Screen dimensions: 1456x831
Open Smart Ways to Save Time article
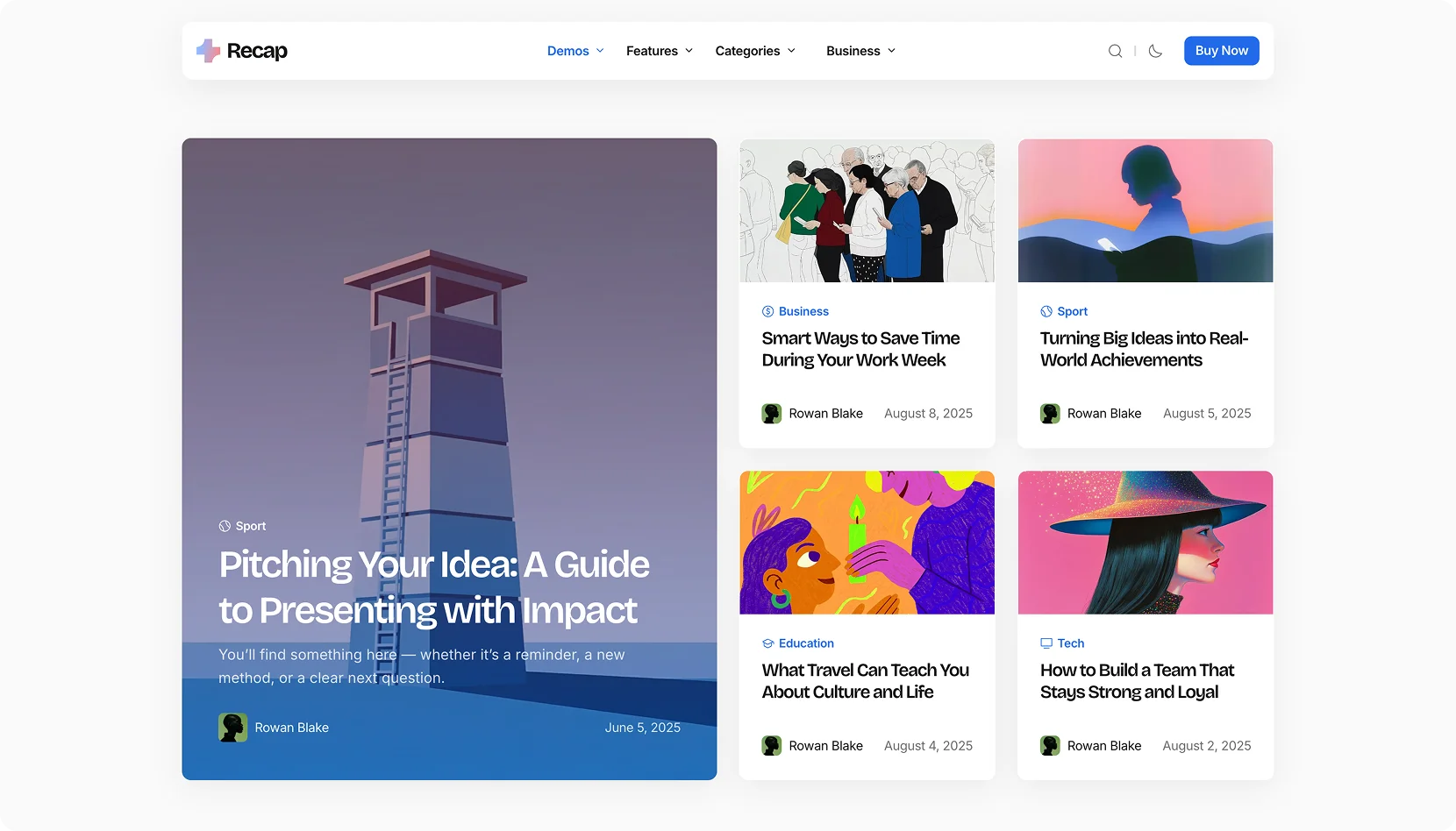(860, 349)
